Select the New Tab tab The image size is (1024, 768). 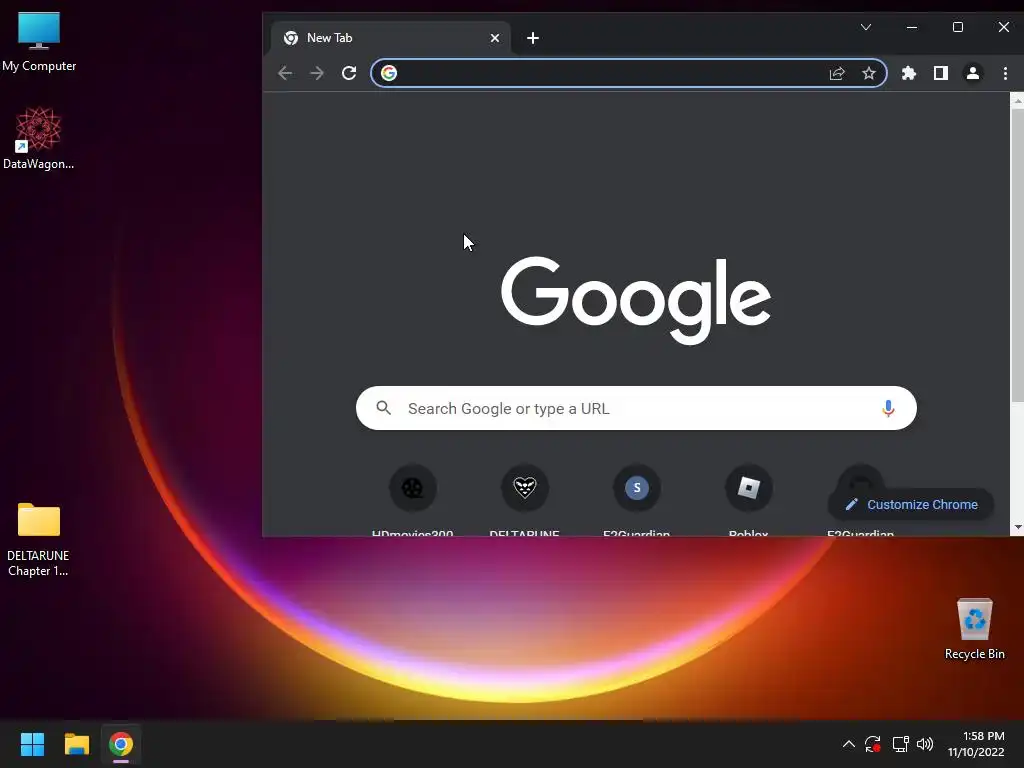point(391,38)
